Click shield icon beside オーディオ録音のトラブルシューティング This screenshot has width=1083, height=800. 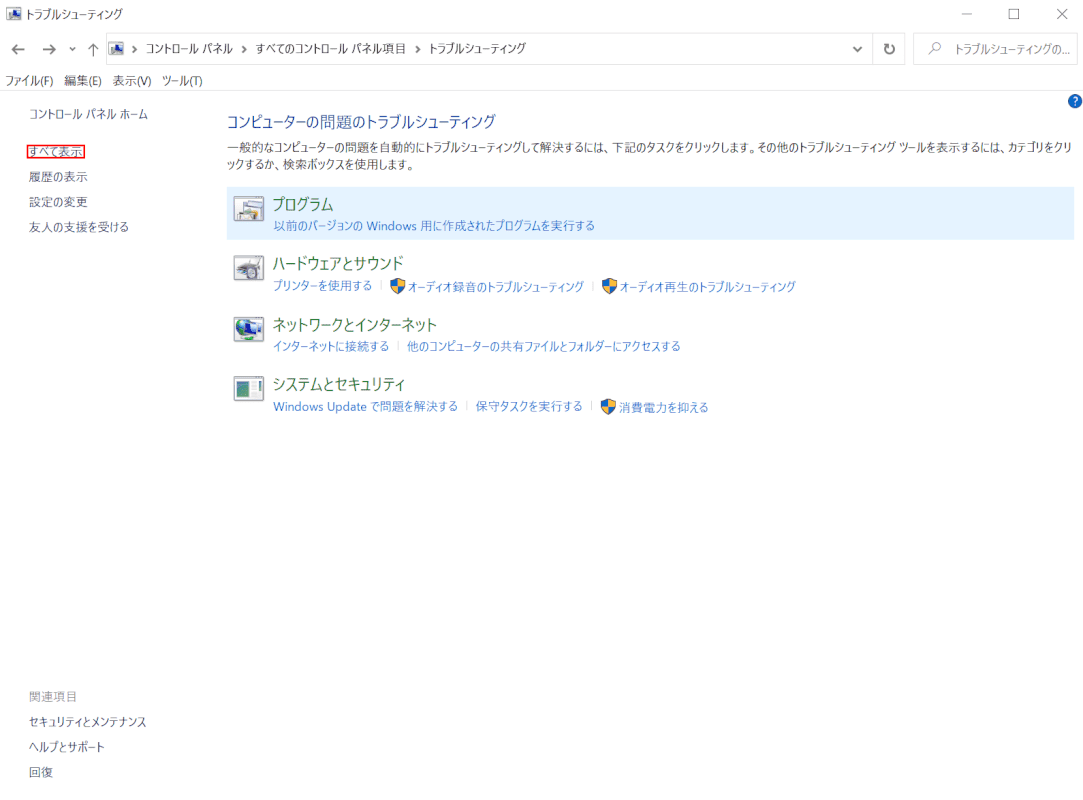click(397, 286)
